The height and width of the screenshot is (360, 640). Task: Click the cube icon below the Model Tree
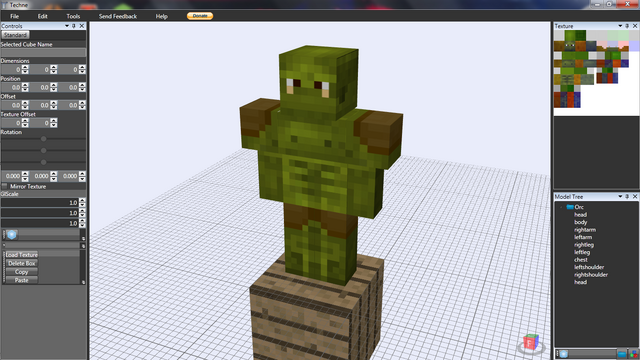tap(564, 354)
